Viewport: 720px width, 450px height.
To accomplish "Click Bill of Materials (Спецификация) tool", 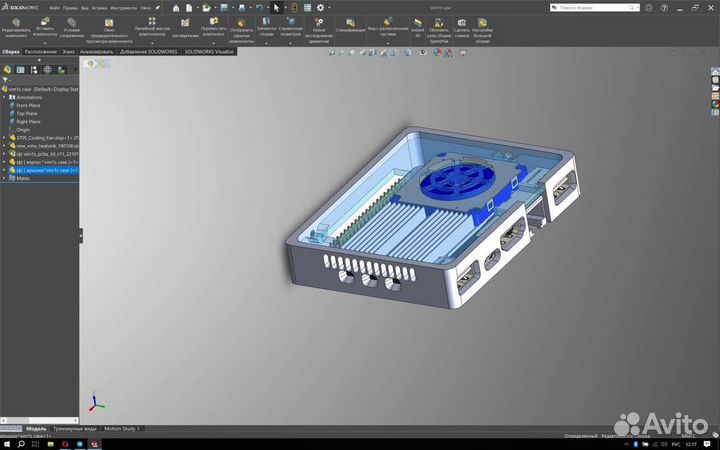I will click(x=350, y=26).
